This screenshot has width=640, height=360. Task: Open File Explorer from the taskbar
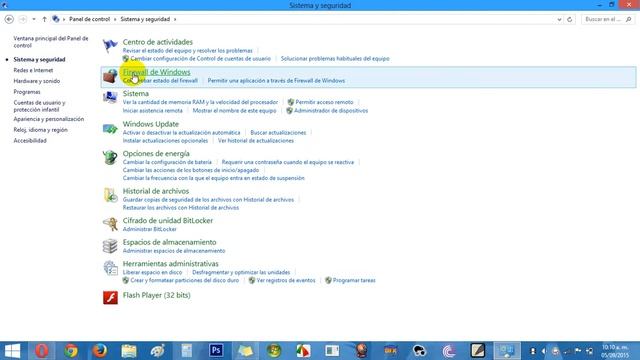(129, 351)
